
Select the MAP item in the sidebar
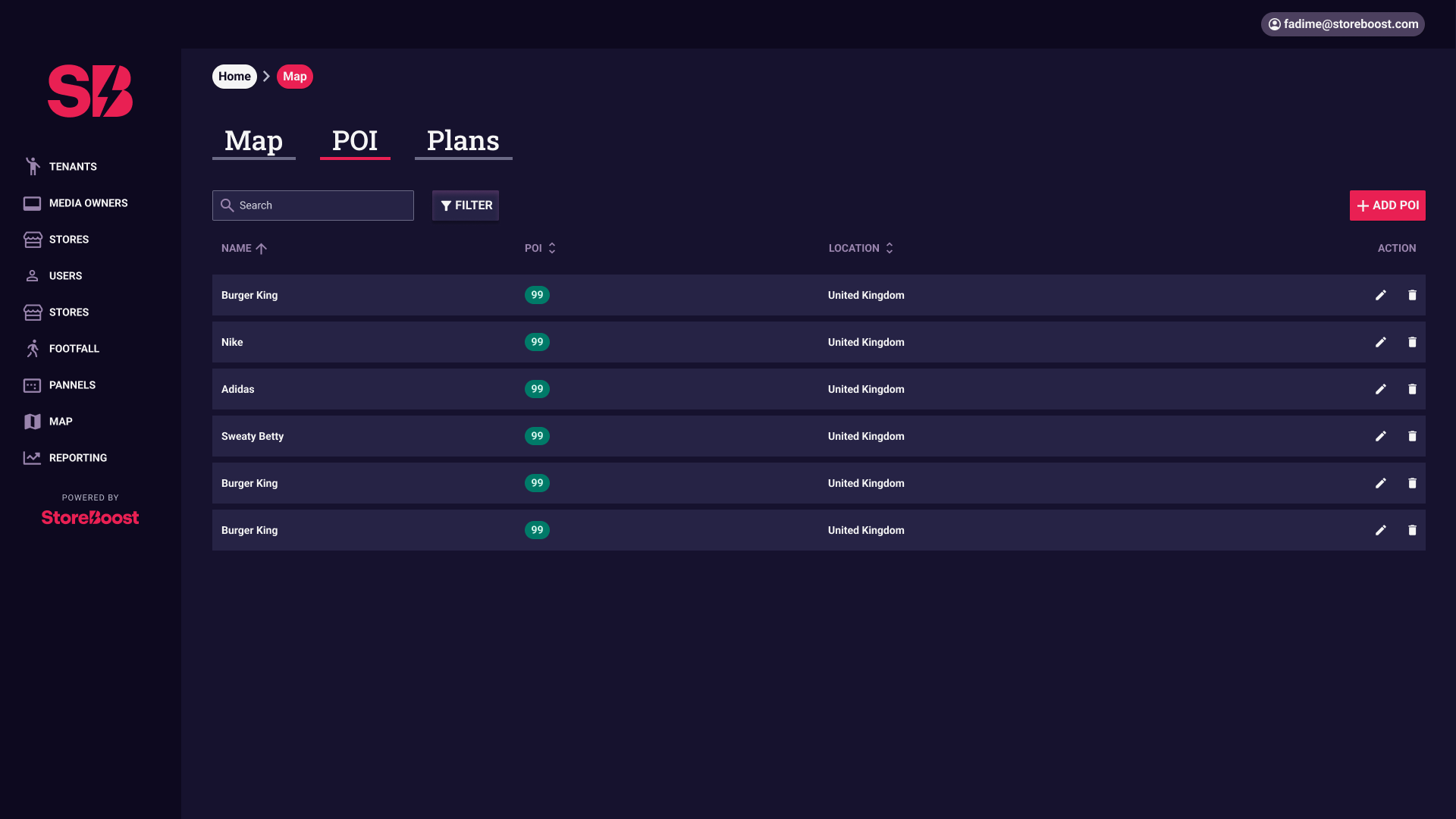click(x=49, y=422)
